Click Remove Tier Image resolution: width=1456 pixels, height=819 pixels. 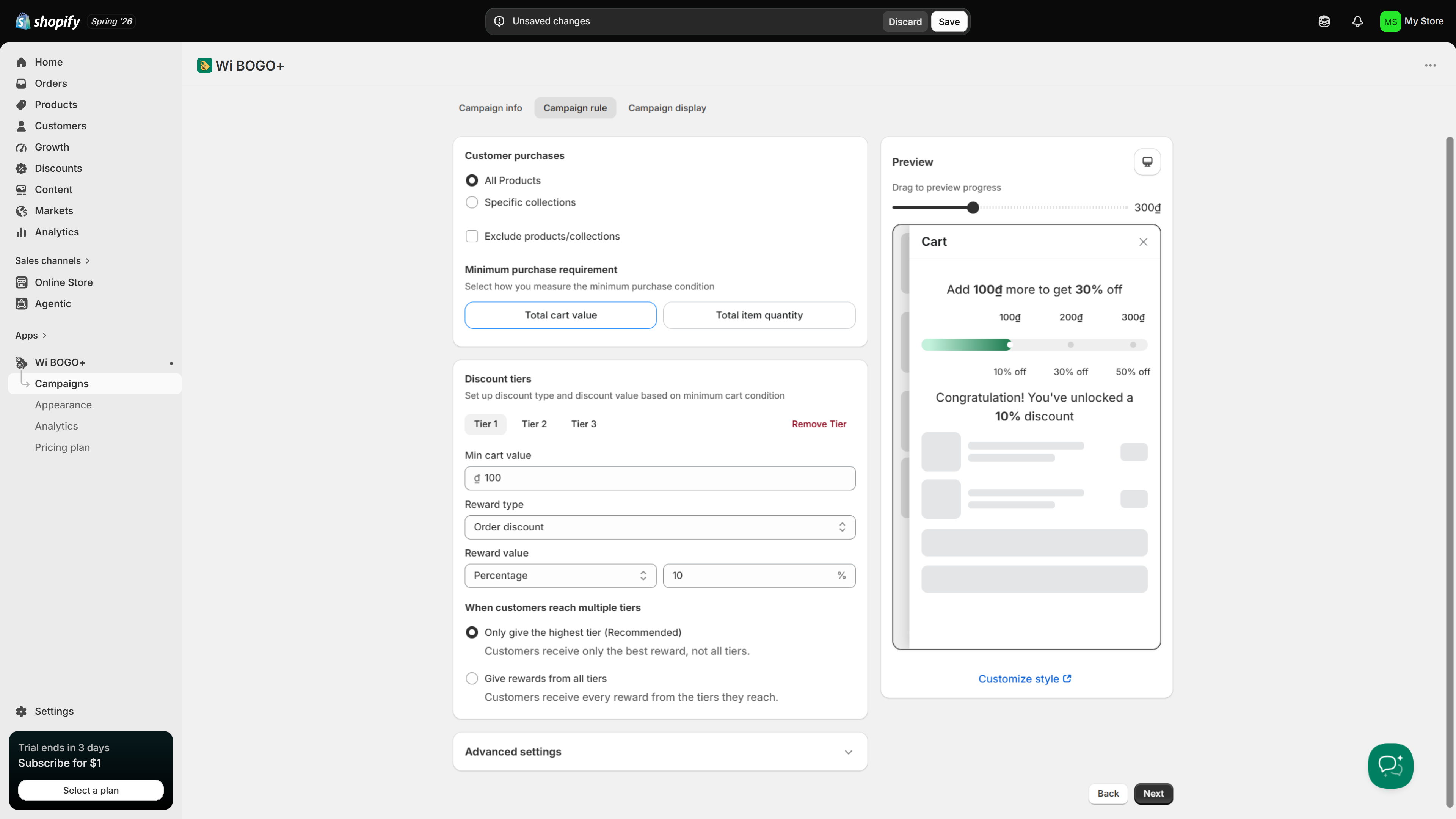[x=819, y=425]
